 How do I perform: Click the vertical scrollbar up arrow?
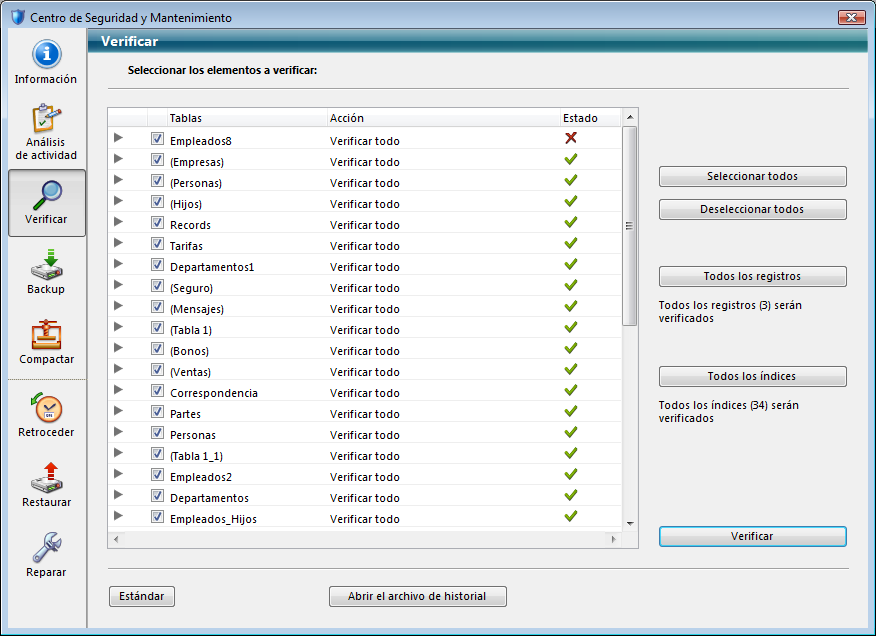pos(630,117)
